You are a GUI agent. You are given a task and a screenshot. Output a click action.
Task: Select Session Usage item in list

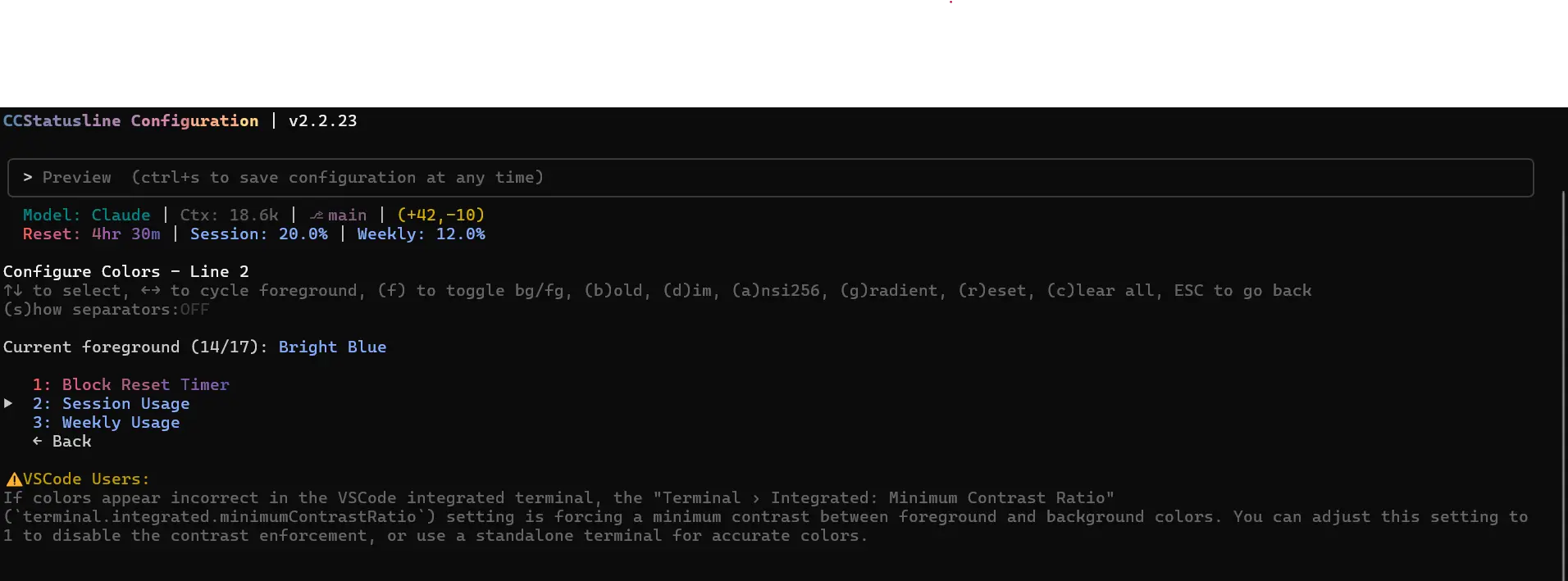[111, 404]
